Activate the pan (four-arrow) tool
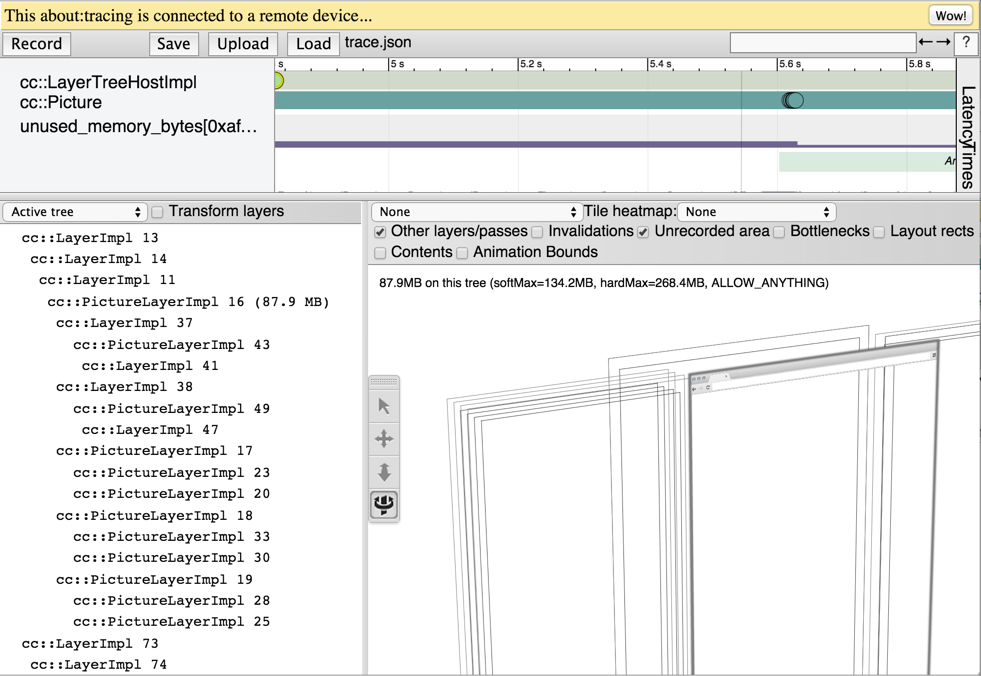Viewport: 981px width, 676px height. point(384,439)
